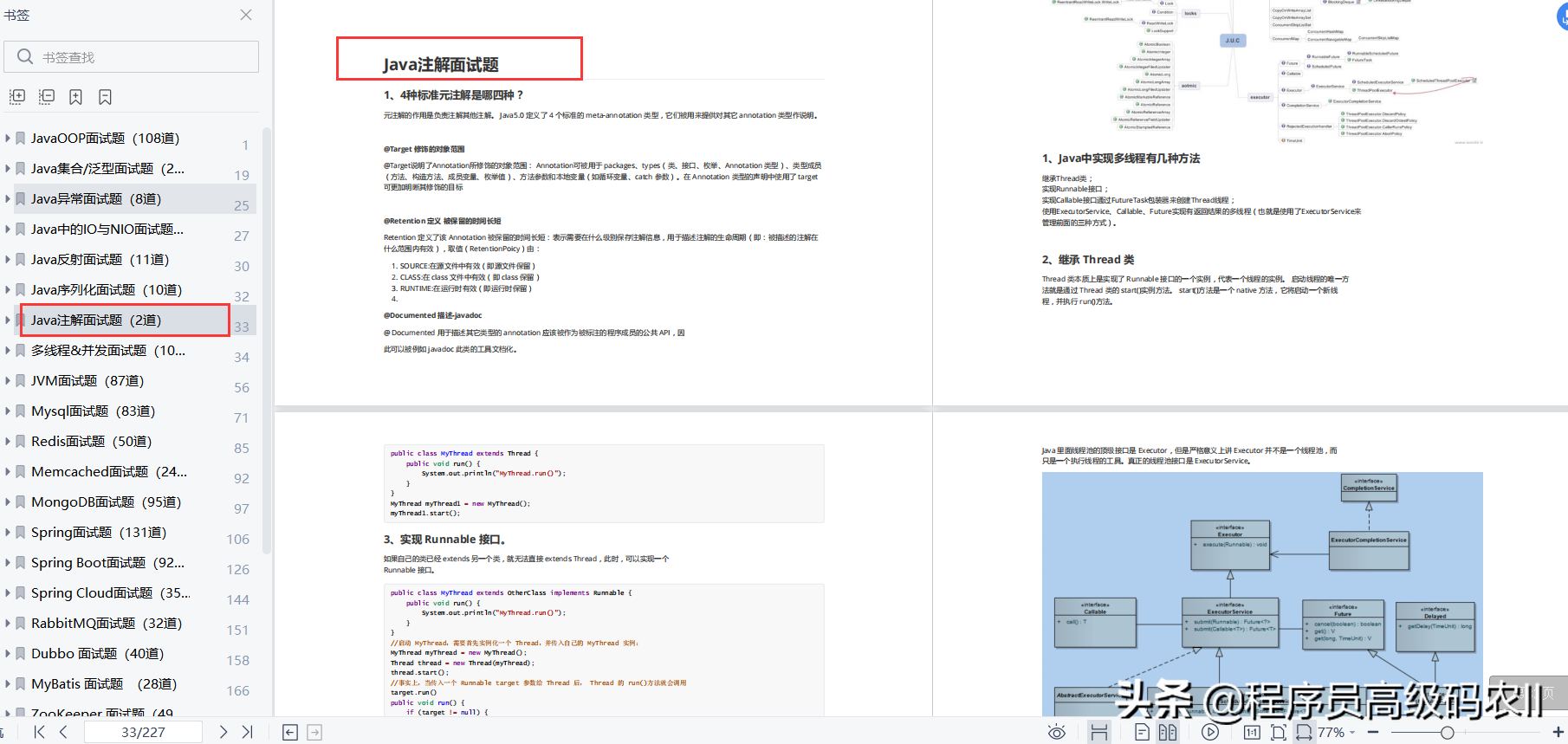The image size is (1568, 744).
Task: Click the zoom out minus button
Action: tap(1373, 733)
